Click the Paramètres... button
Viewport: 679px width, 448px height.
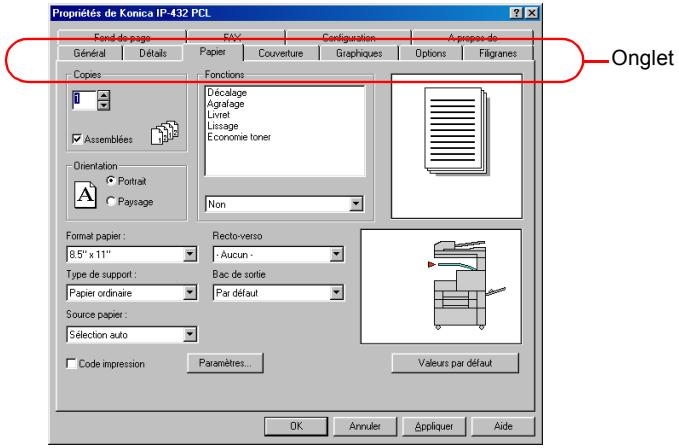tap(225, 363)
